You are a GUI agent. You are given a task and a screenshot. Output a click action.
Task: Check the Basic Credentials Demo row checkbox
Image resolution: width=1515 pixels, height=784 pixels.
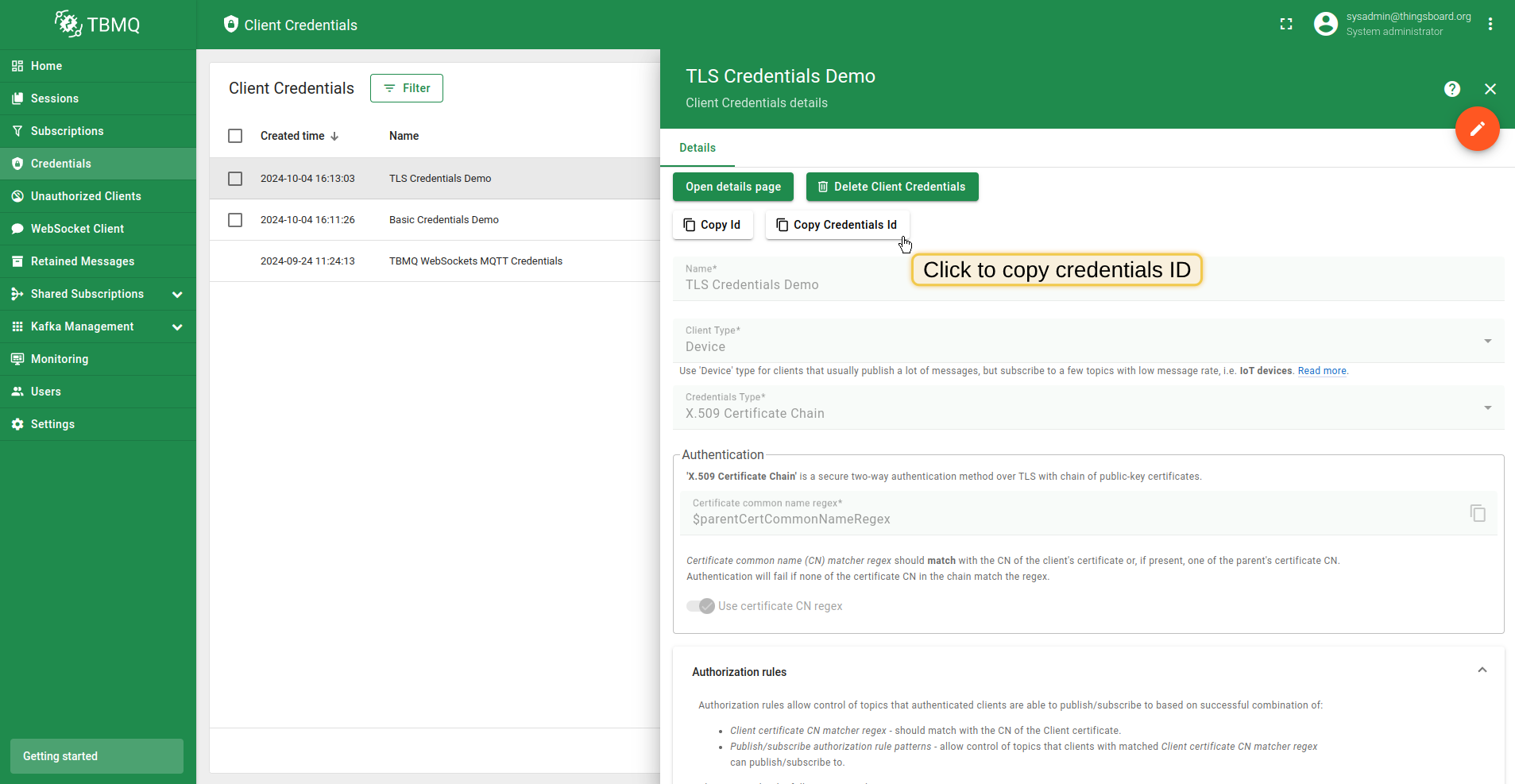(235, 220)
